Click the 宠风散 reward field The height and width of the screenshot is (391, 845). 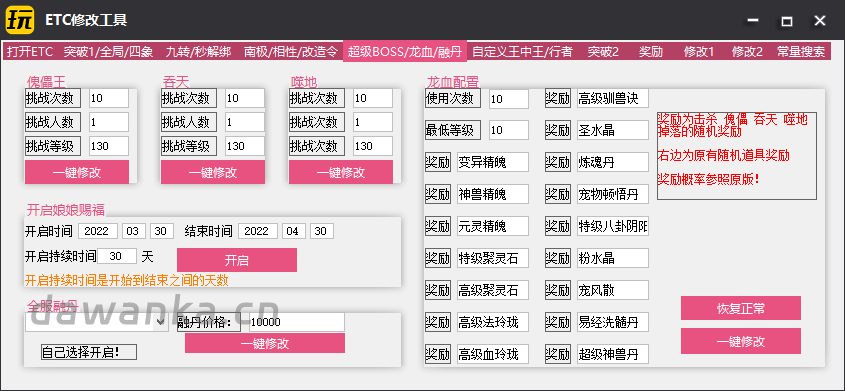pos(613,290)
